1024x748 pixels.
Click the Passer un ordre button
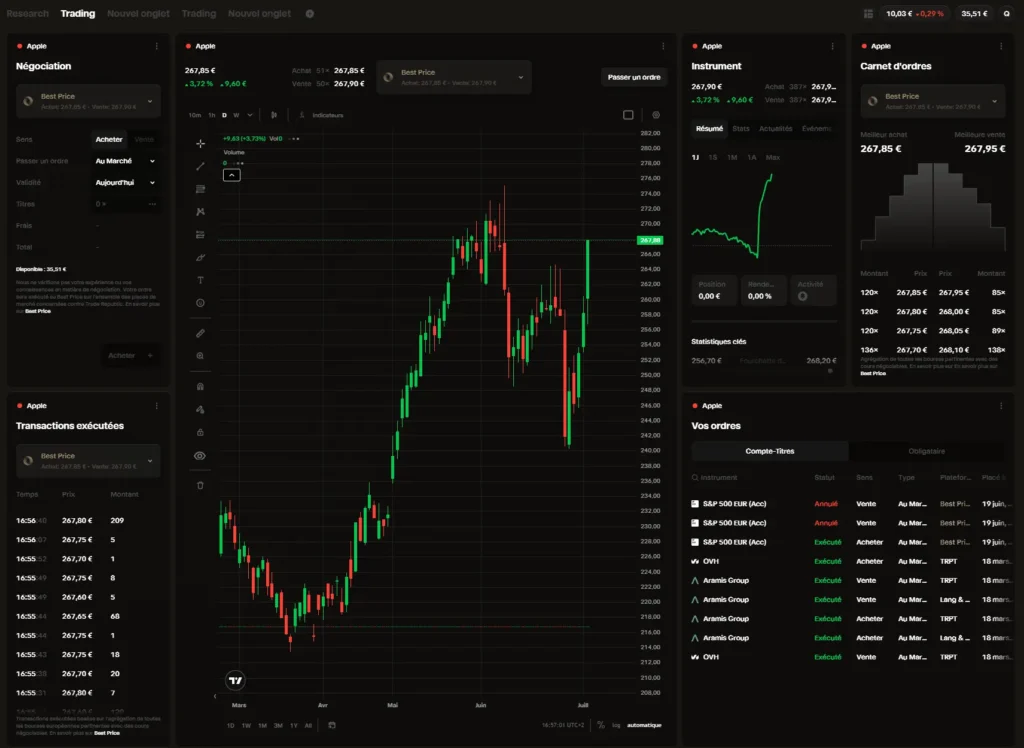633,77
